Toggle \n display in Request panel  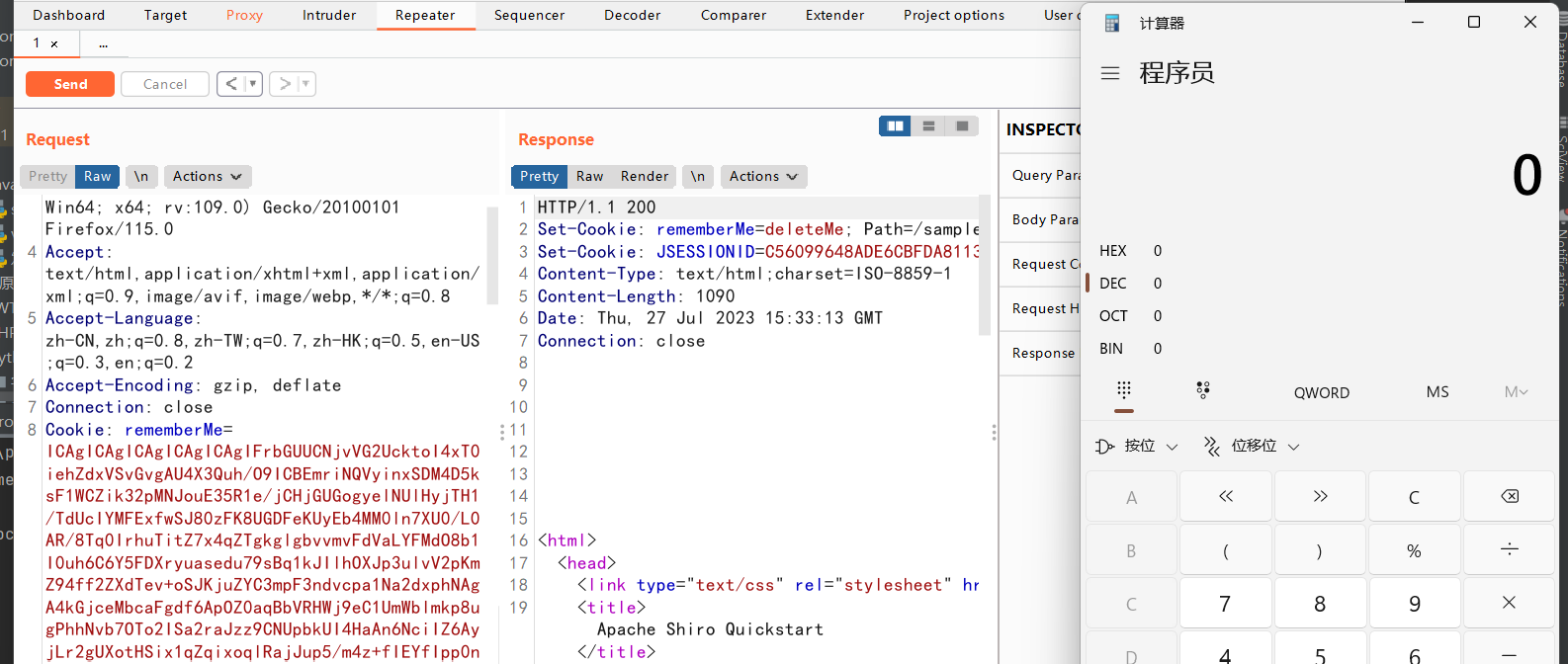141,177
